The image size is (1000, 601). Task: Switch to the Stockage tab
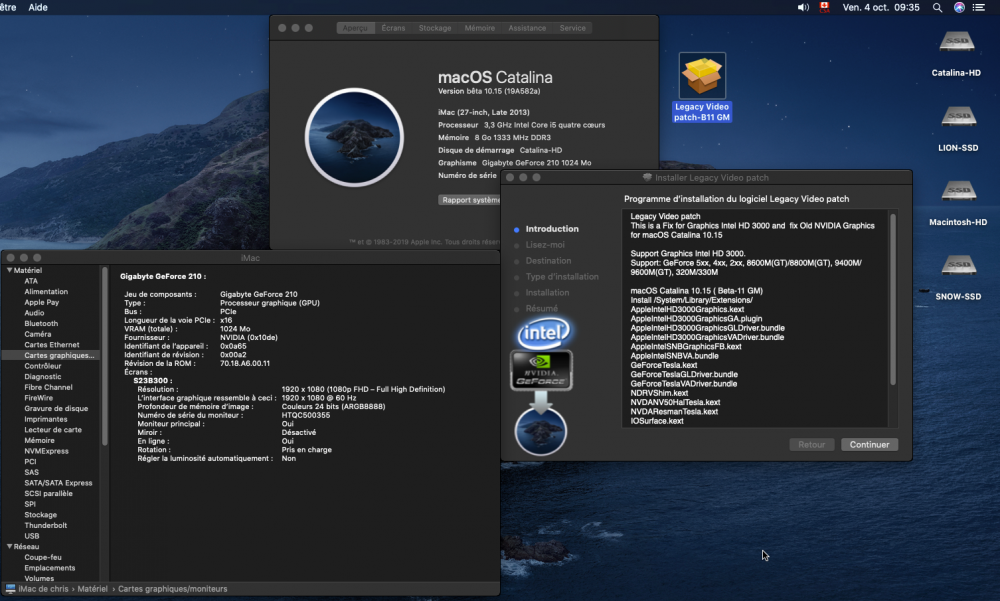click(x=435, y=28)
